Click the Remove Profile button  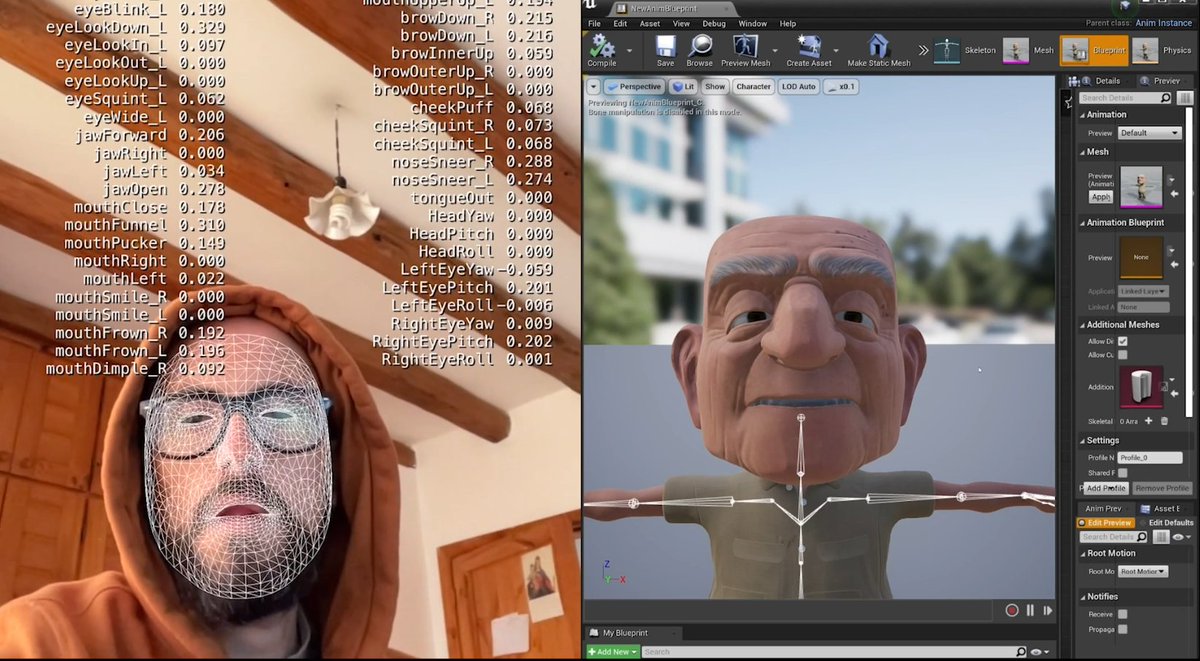(1162, 488)
